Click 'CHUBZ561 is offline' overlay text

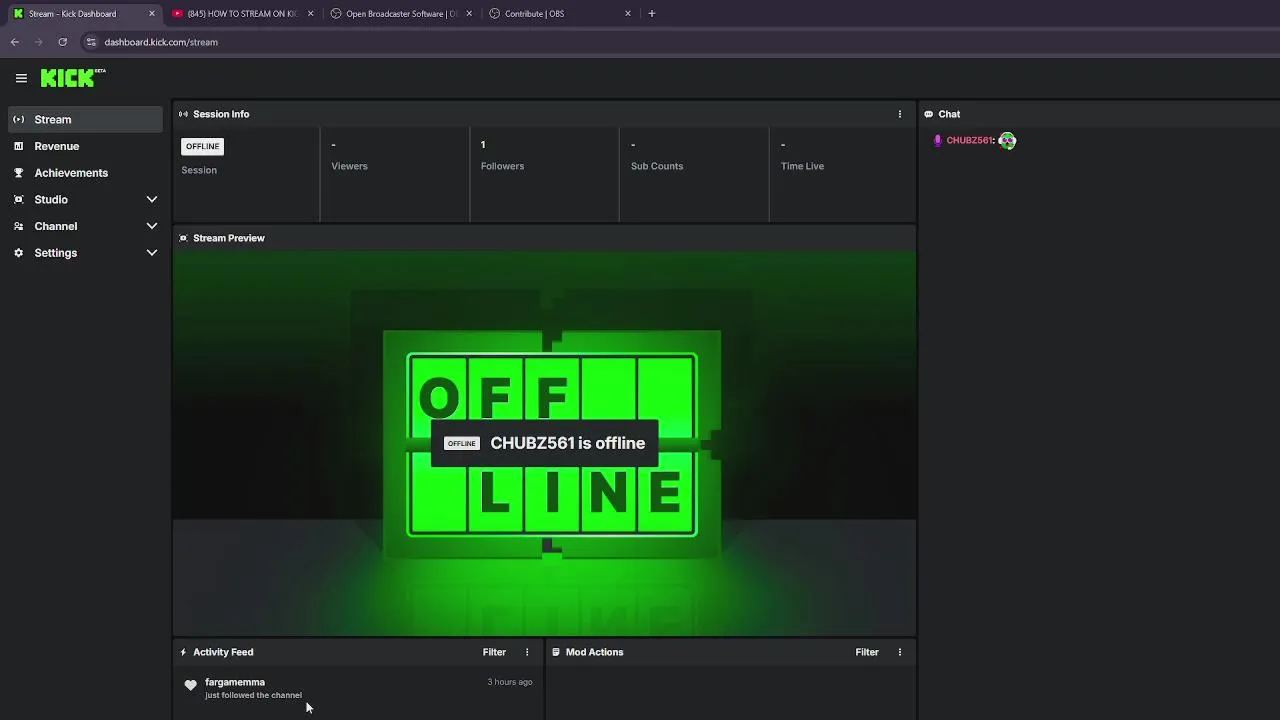(x=568, y=443)
